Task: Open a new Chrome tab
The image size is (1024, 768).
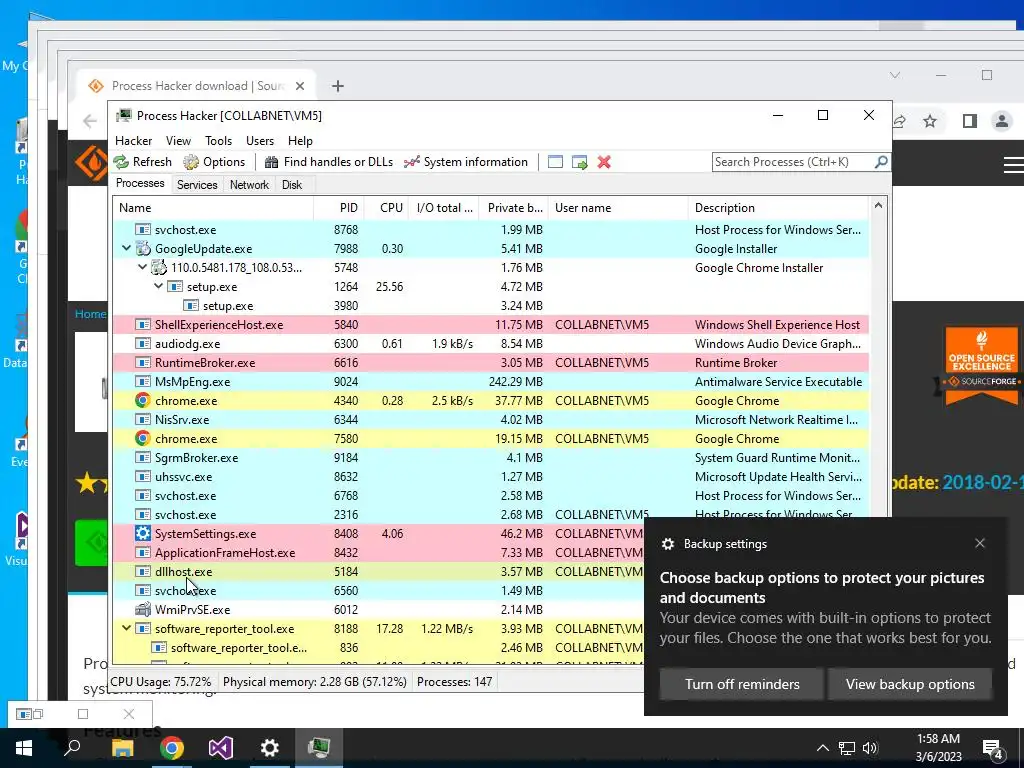Action: click(338, 86)
